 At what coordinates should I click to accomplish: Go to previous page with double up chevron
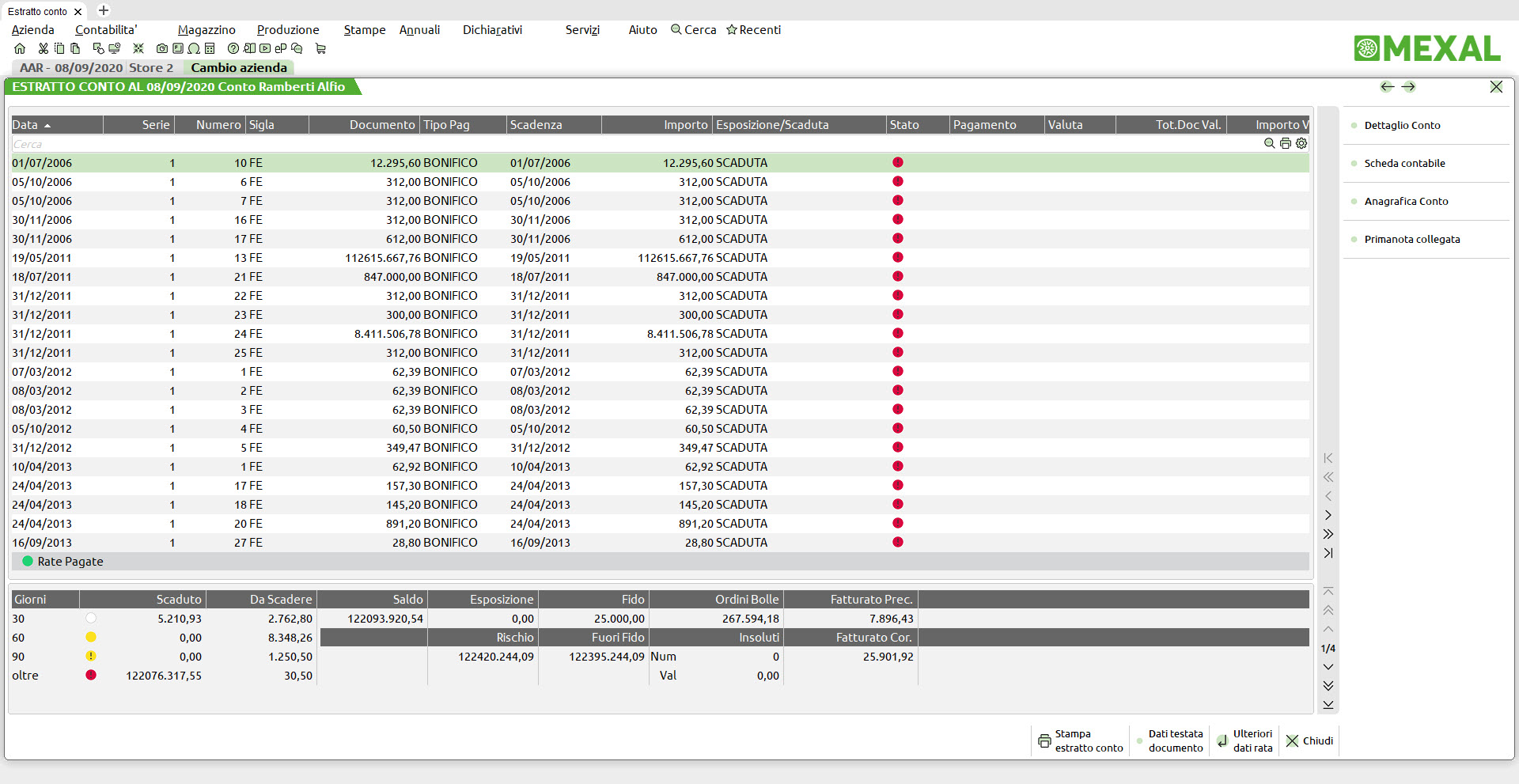coord(1328,610)
